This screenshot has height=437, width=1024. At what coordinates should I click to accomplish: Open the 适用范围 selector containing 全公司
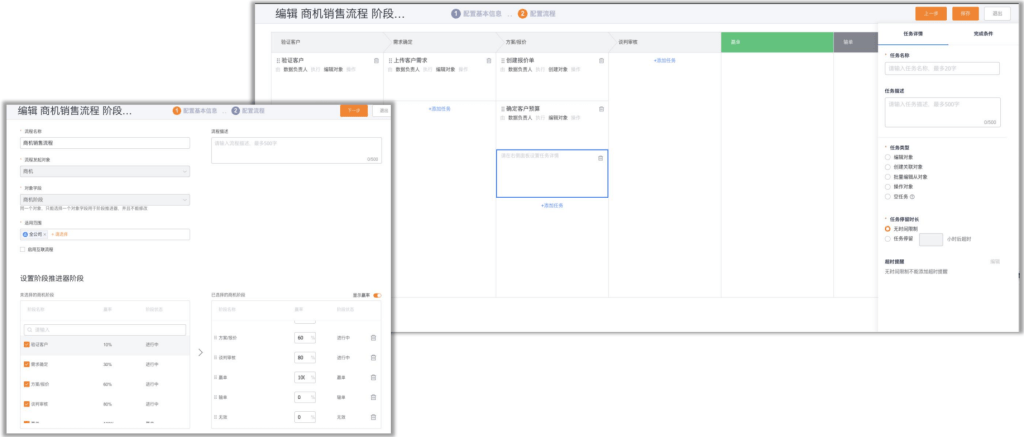click(105, 234)
